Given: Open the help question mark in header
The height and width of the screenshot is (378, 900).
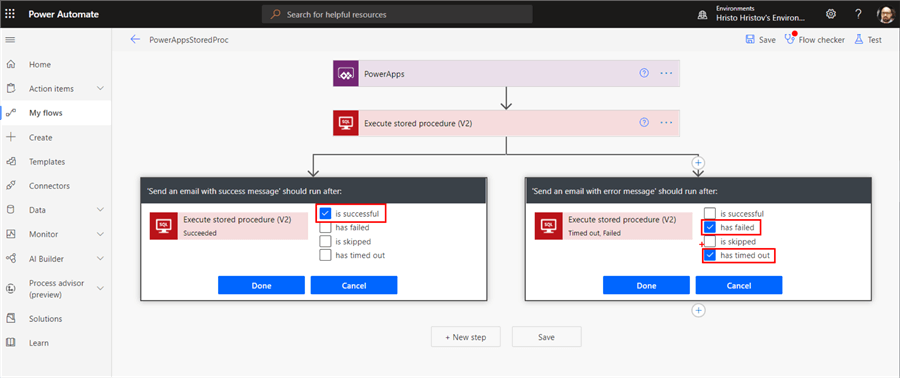Looking at the screenshot, I should [858, 14].
